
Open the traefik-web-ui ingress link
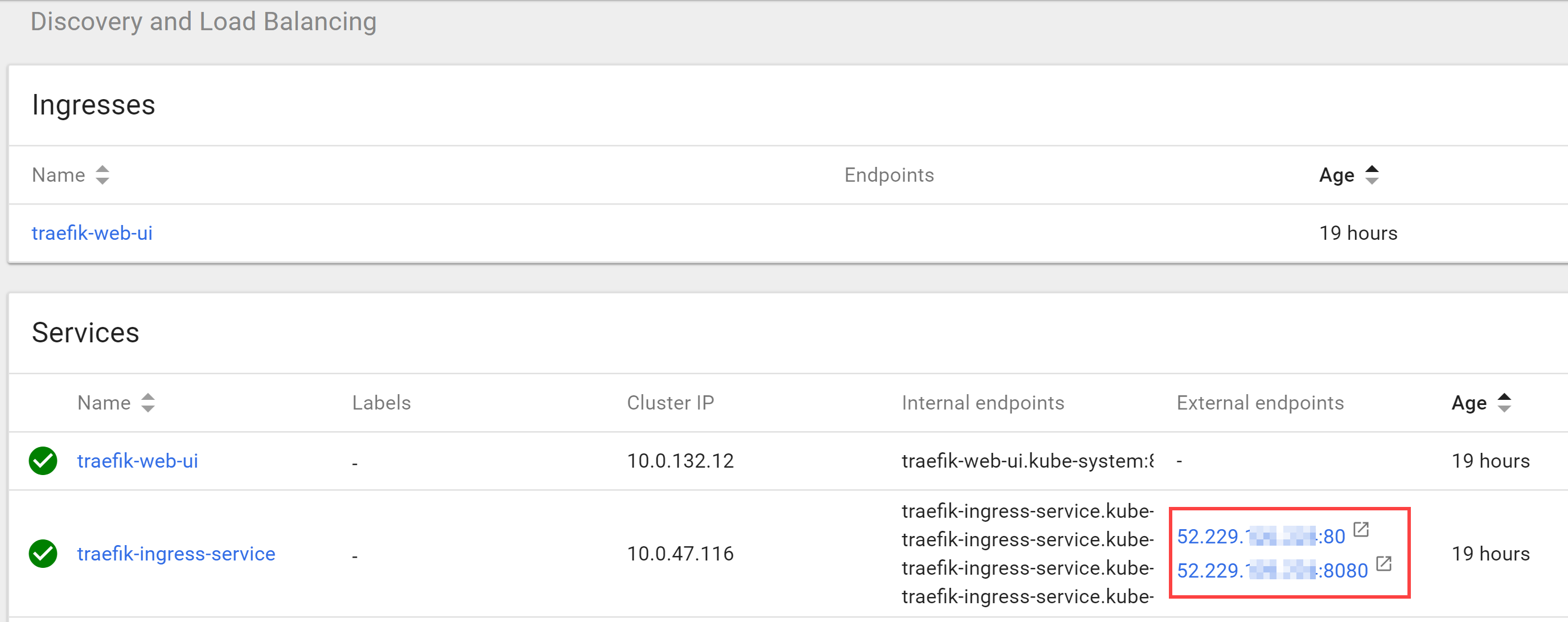(x=92, y=234)
